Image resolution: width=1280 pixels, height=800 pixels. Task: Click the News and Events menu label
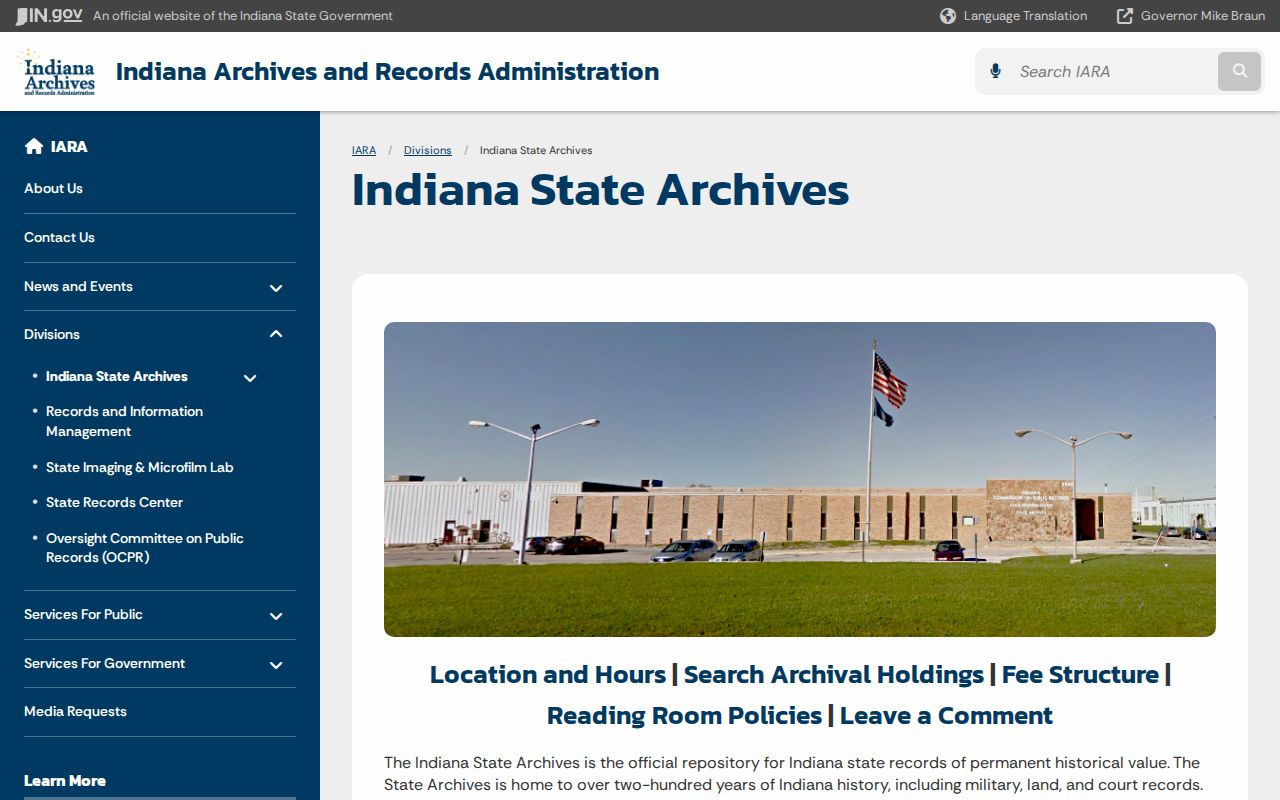(78, 286)
